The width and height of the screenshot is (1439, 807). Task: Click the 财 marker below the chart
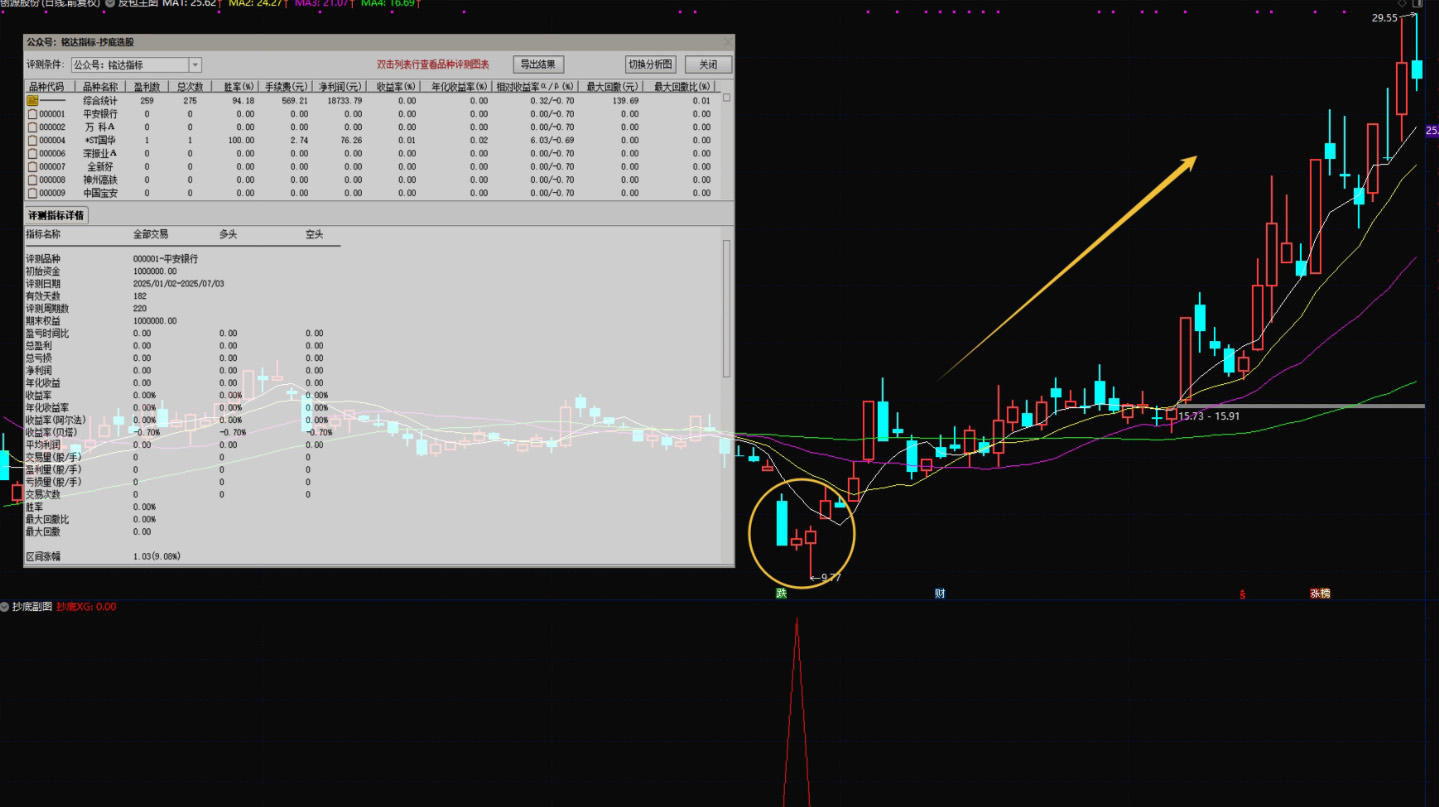click(x=940, y=593)
